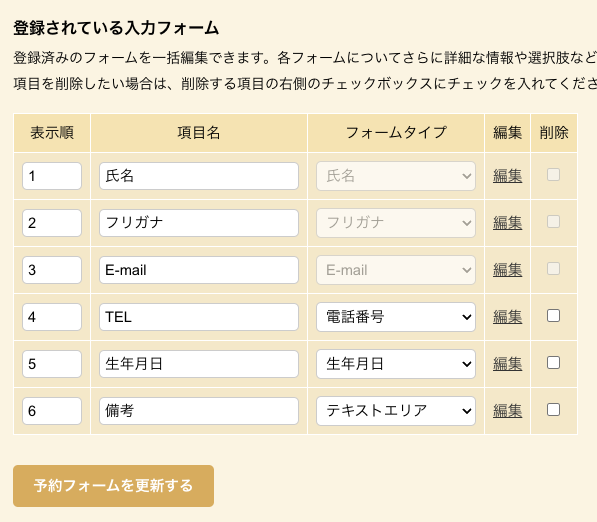This screenshot has width=597, height=522.
Task: Tick the delete checkbox for 生年月日
Action: click(x=553, y=362)
